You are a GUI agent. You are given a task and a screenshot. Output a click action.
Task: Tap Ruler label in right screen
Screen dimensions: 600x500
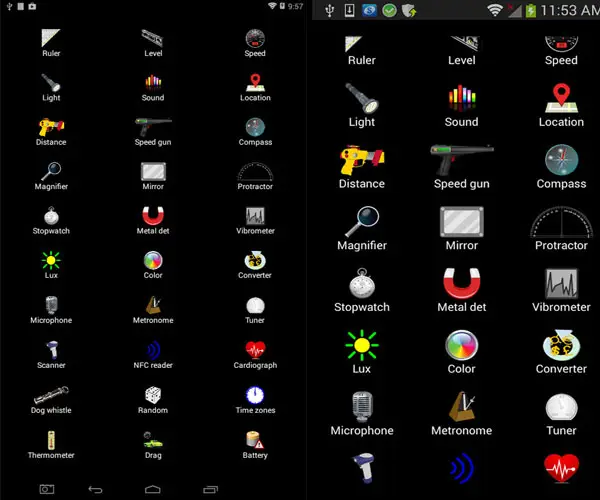(x=362, y=60)
